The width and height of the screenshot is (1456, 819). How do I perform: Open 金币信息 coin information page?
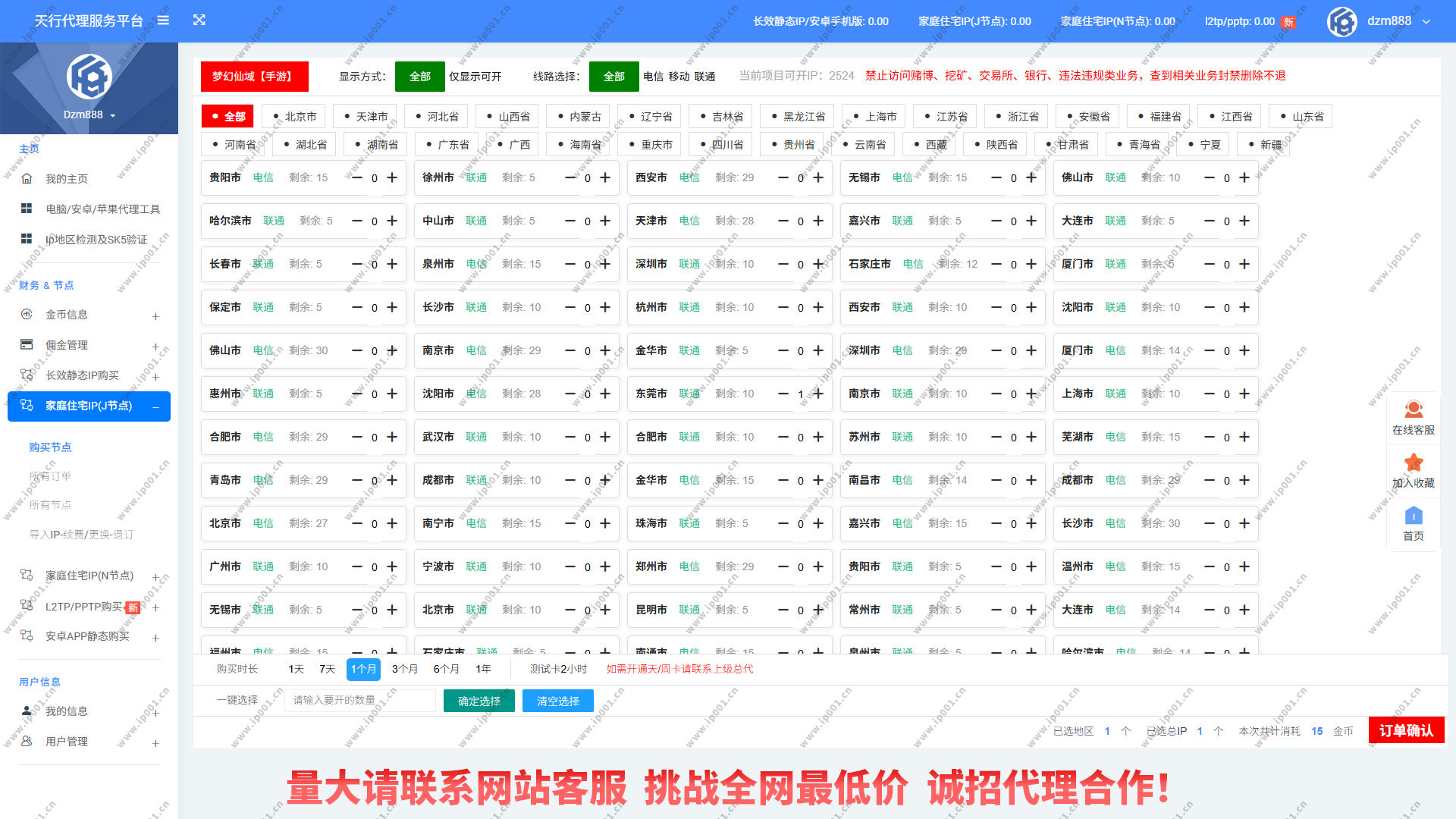tap(68, 314)
